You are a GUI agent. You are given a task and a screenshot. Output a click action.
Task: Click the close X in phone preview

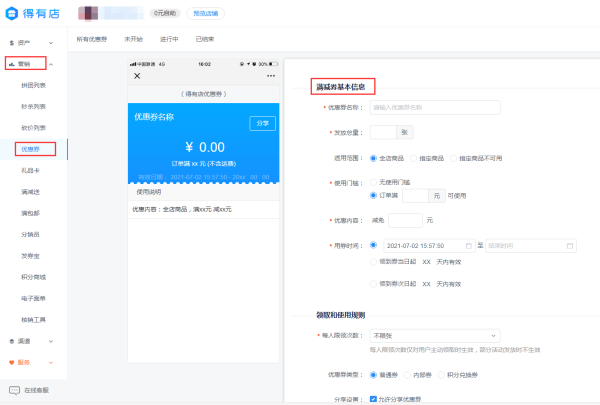137,76
